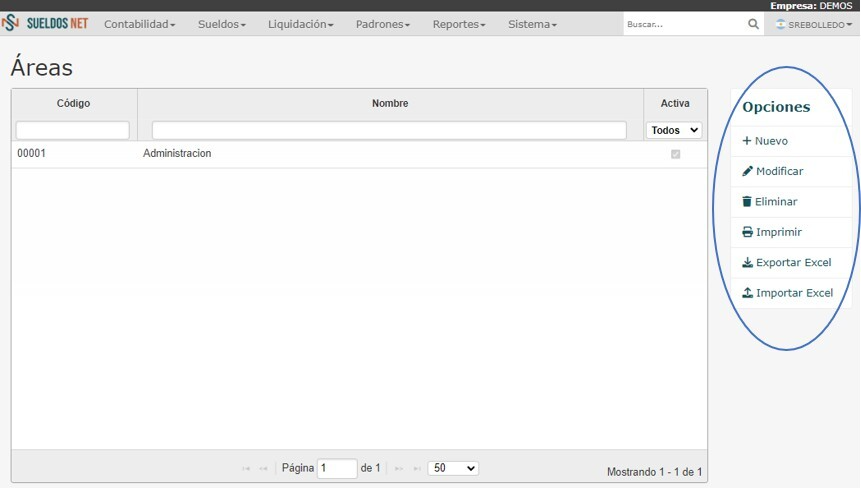861x488 pixels.
Task: Click the Nuevo option
Action: 791,141
